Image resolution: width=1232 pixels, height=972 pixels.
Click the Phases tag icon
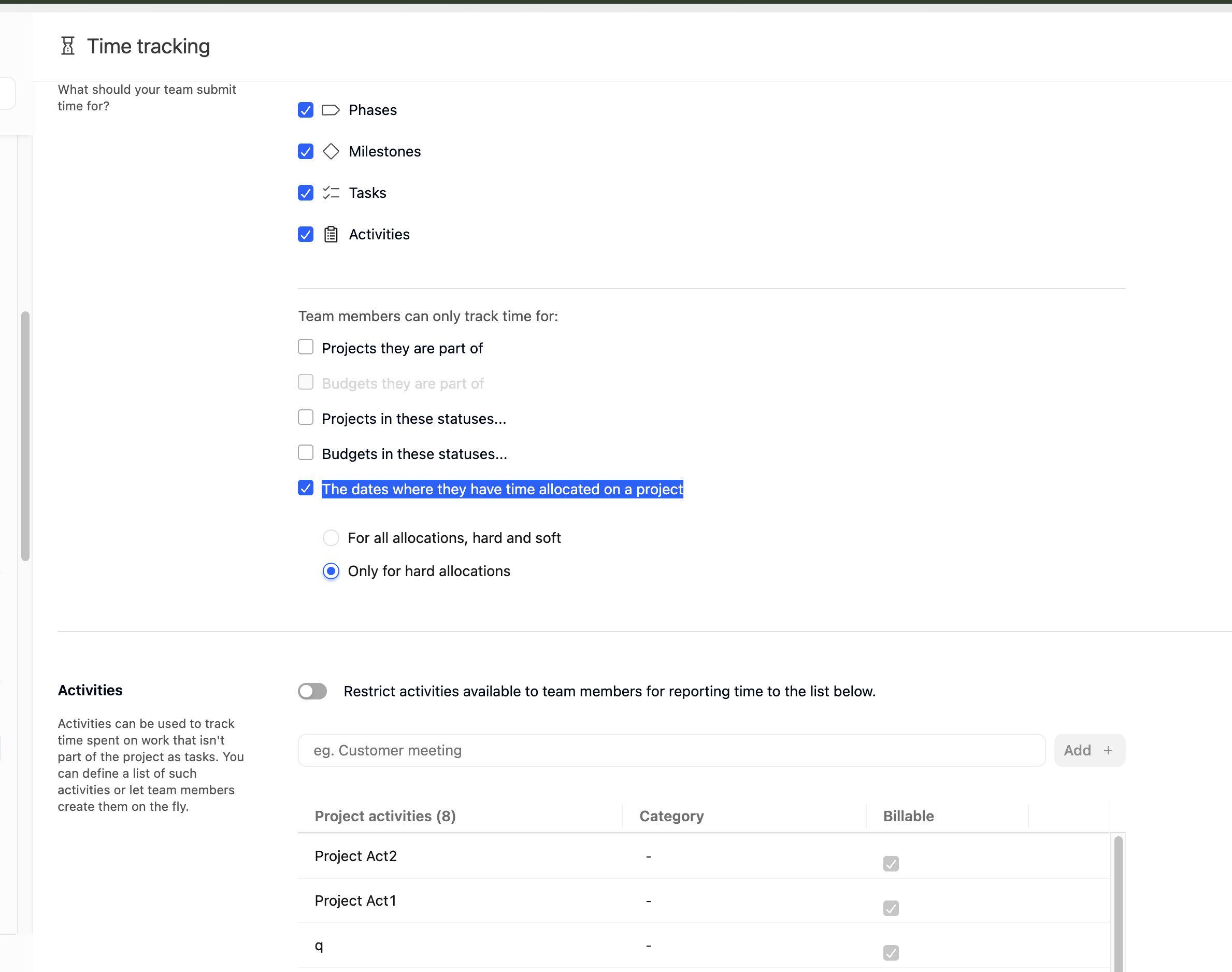pos(331,110)
